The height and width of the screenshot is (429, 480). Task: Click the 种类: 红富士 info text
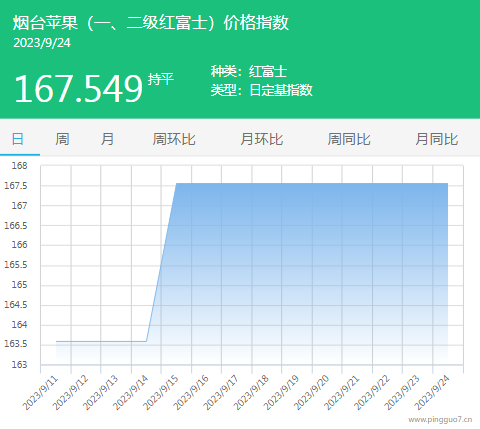(249, 71)
